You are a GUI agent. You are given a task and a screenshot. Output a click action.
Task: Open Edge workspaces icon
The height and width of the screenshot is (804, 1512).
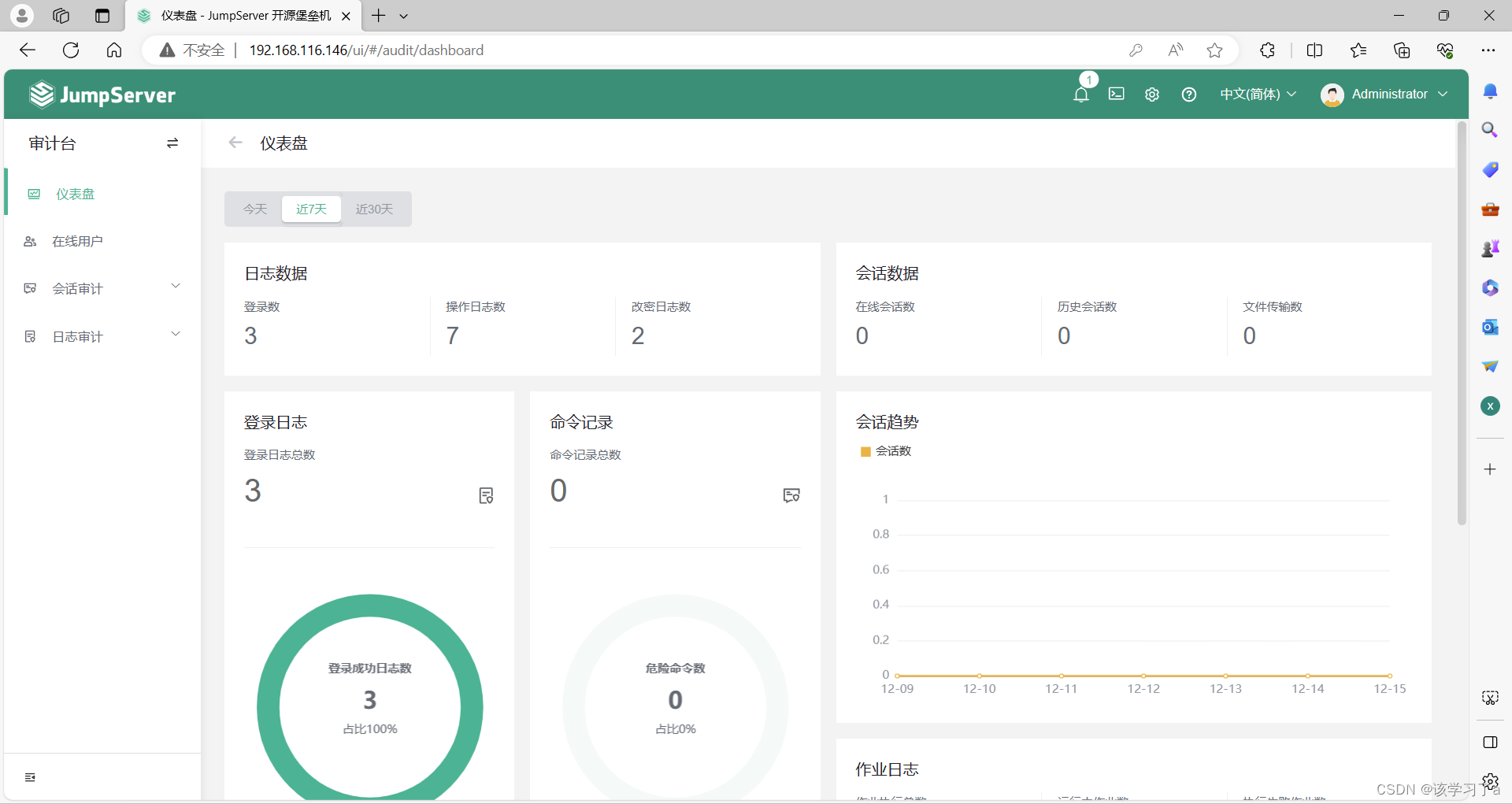point(61,16)
